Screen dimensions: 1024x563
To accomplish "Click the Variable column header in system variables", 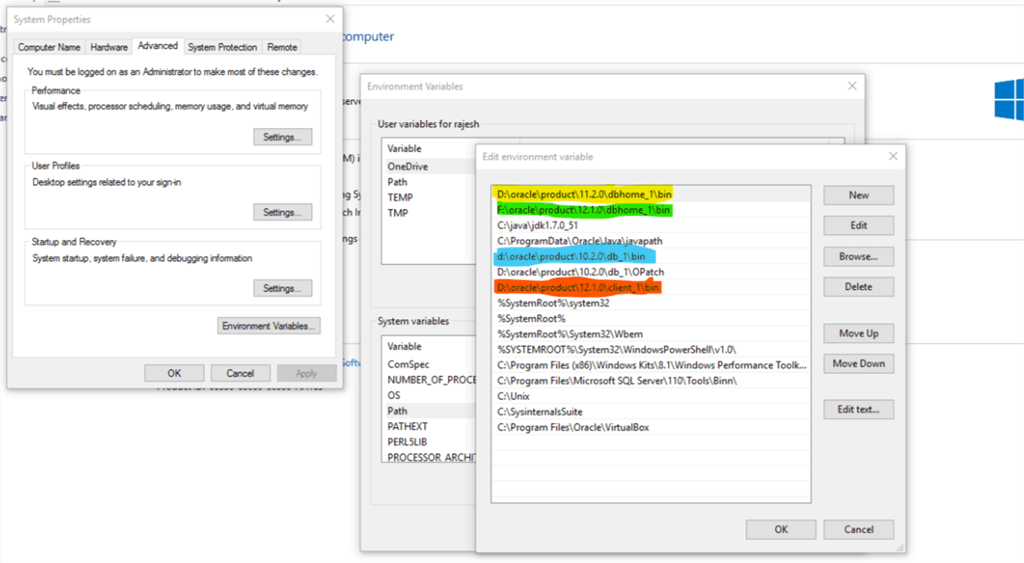I will click(429, 347).
